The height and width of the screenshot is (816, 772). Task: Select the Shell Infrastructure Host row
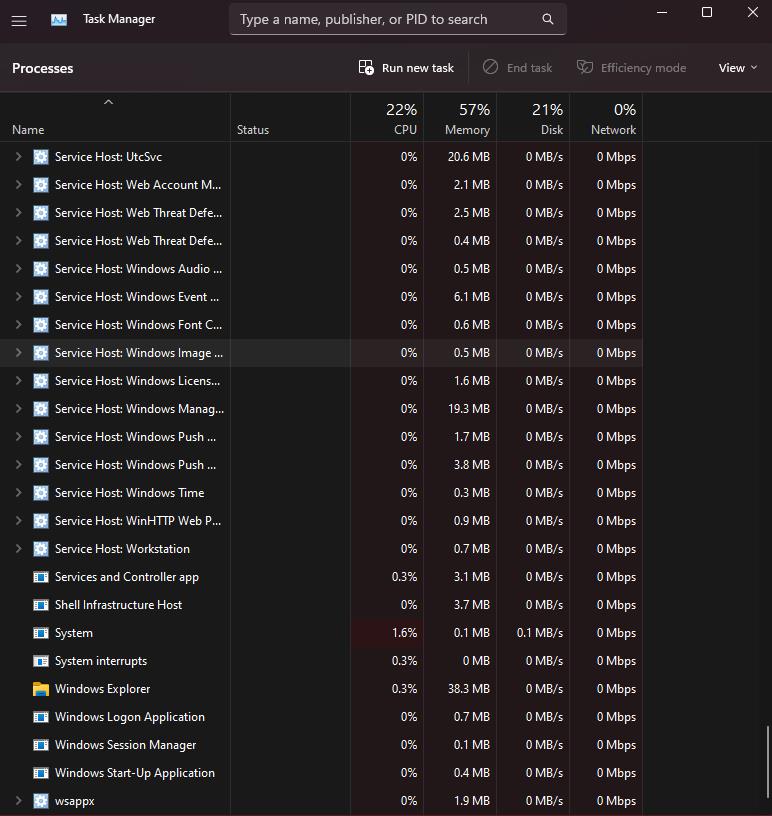pyautogui.click(x=321, y=605)
